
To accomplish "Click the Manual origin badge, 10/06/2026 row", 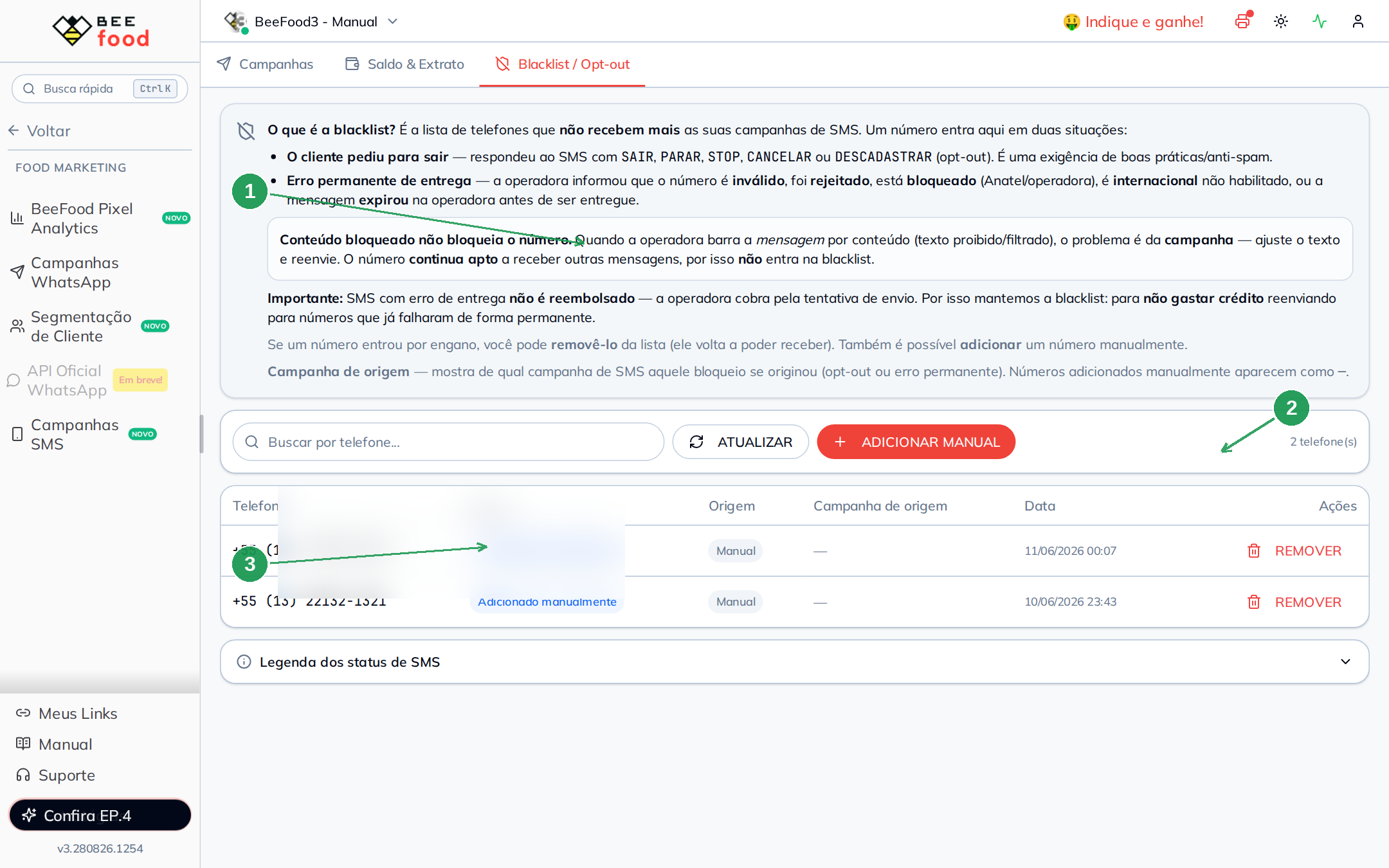I will click(x=736, y=602).
